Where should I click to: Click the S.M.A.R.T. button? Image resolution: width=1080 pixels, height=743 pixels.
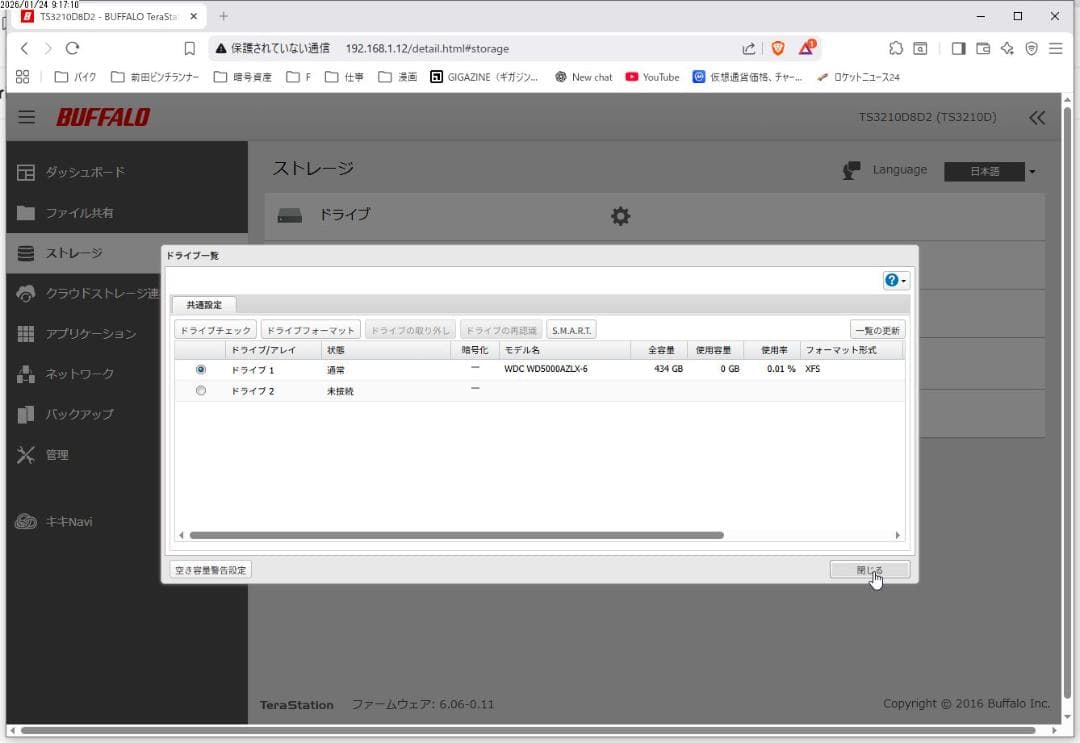click(x=571, y=331)
